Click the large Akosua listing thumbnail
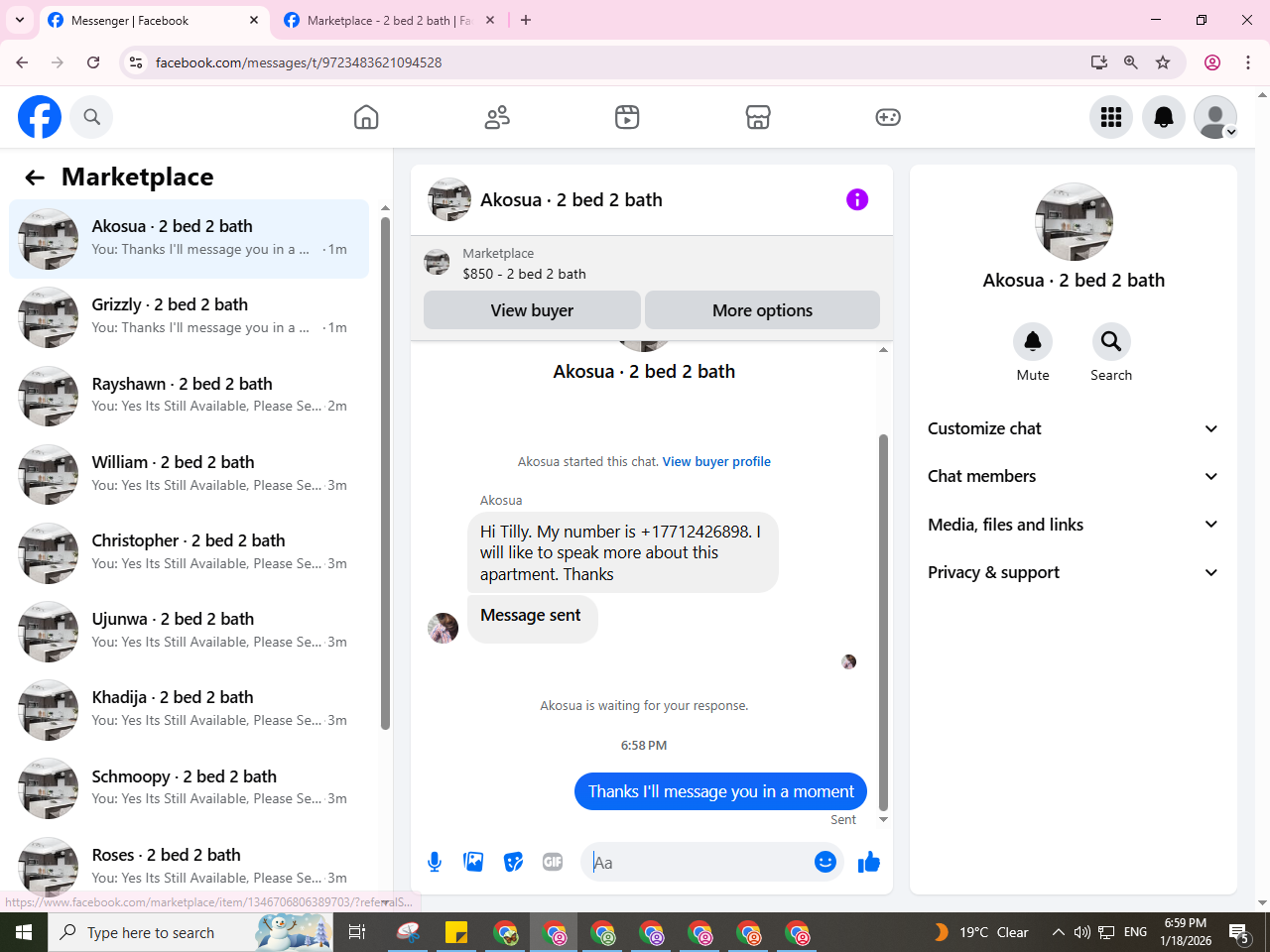 point(1074,222)
